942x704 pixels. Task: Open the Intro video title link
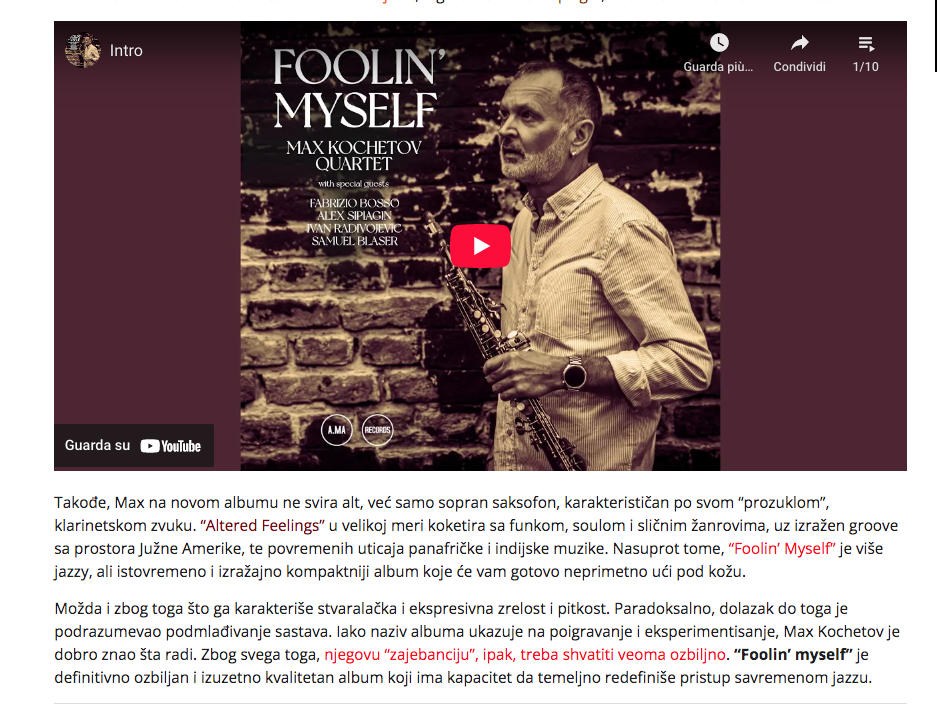click(x=126, y=50)
